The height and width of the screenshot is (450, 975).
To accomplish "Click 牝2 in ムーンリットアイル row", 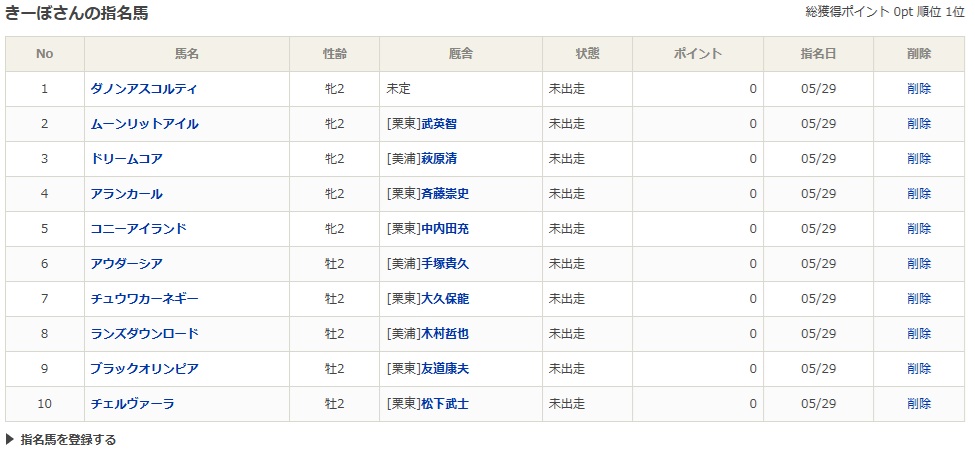I will [x=335, y=124].
